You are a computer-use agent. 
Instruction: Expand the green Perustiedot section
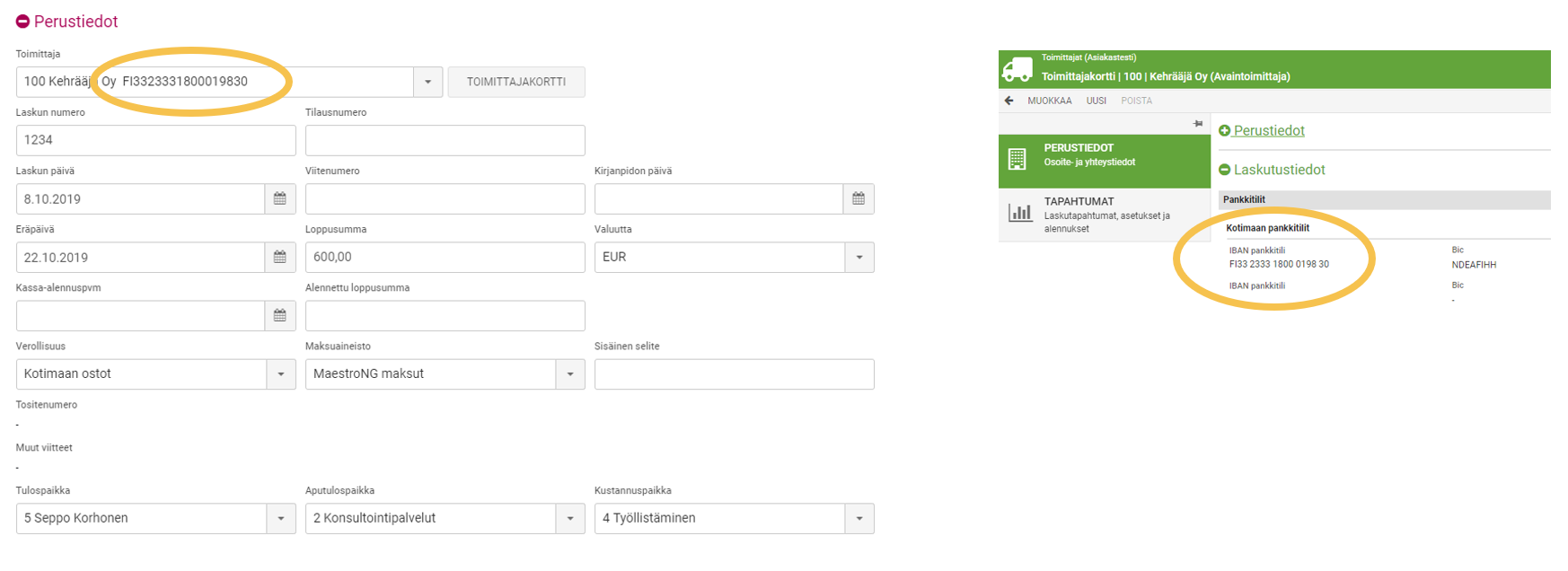[x=1224, y=131]
